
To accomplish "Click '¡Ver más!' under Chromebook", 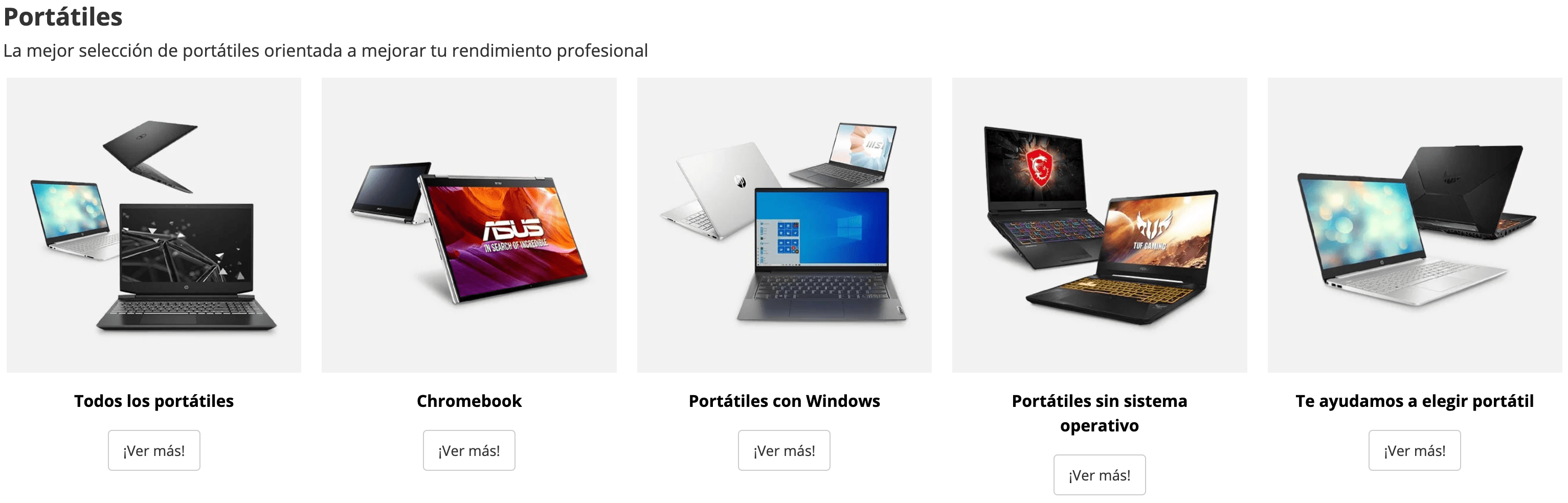I will [x=469, y=451].
